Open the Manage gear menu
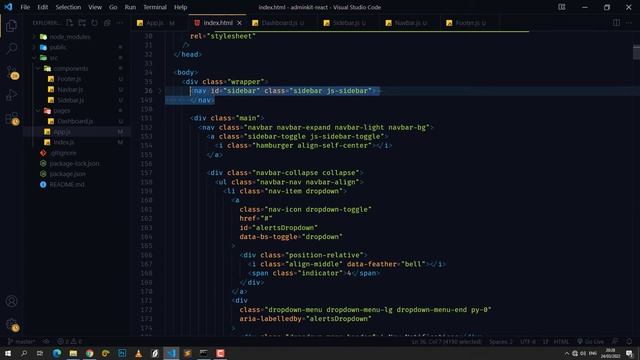 tap(12, 325)
